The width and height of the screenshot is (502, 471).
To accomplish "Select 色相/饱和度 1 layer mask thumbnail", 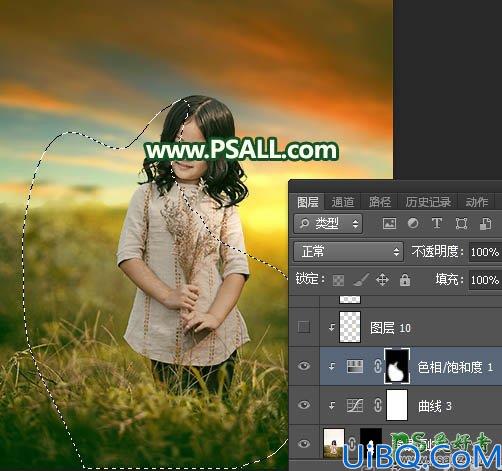I will pos(397,366).
